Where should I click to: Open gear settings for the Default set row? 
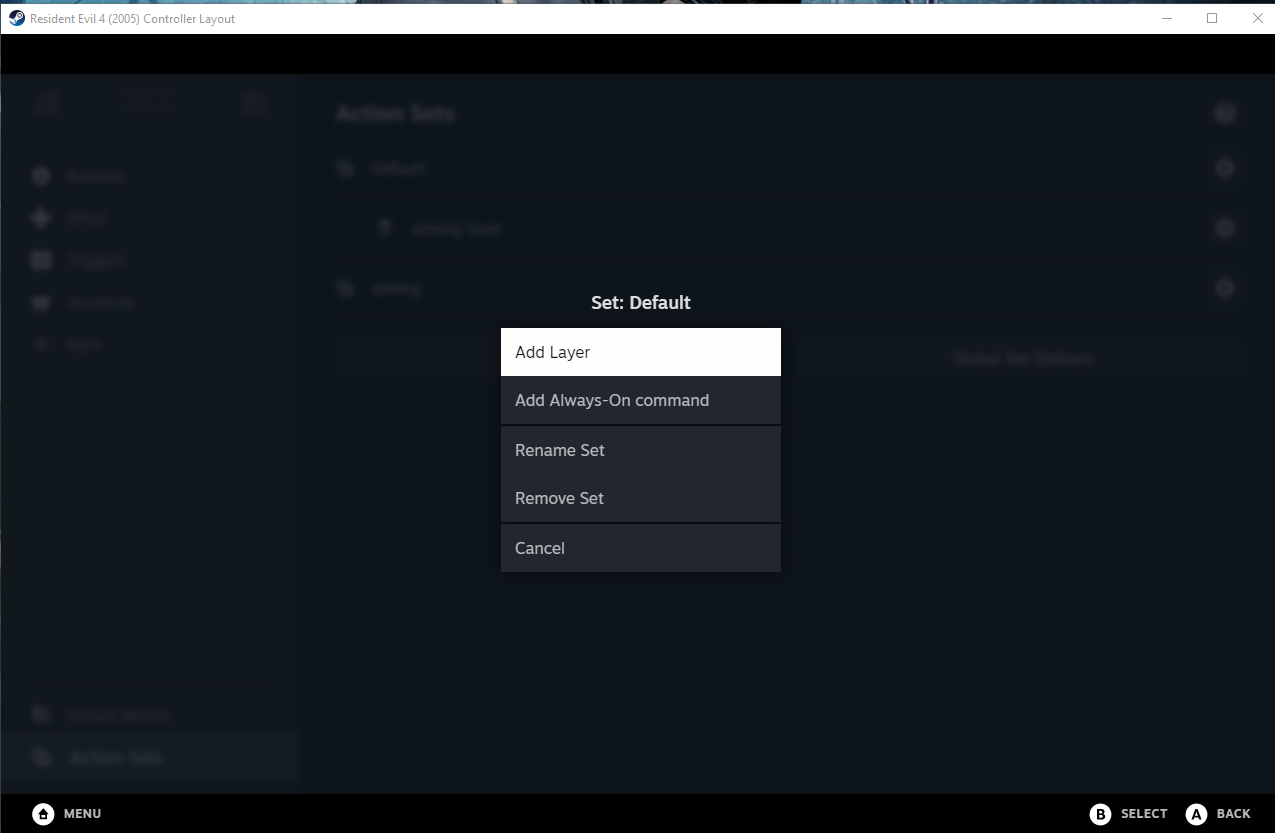click(1225, 168)
